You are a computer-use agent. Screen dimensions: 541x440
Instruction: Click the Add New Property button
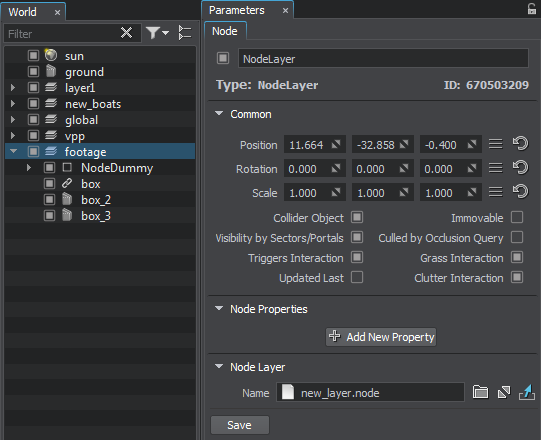[381, 337]
